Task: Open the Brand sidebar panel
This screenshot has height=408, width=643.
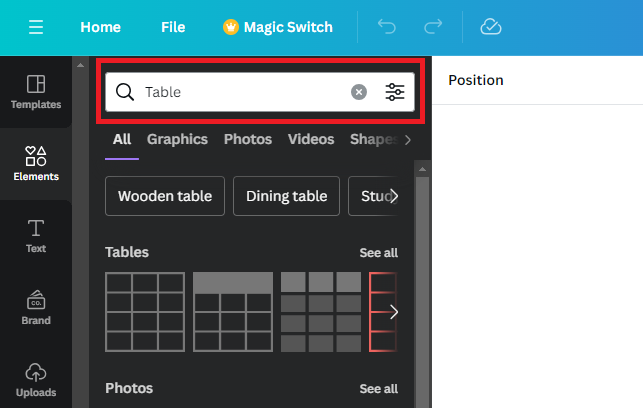Action: coord(36,308)
